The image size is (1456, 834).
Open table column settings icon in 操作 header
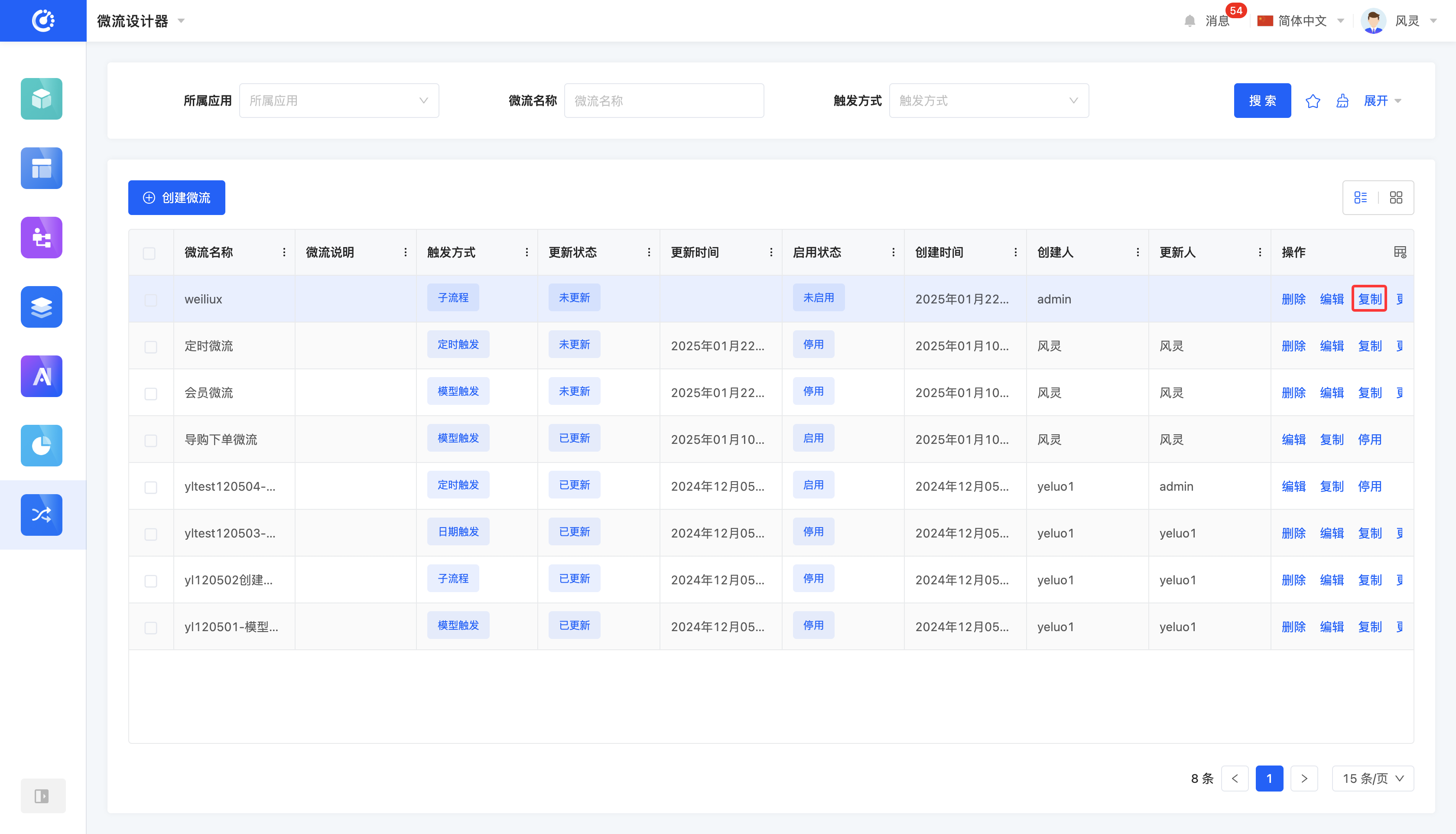click(x=1399, y=252)
